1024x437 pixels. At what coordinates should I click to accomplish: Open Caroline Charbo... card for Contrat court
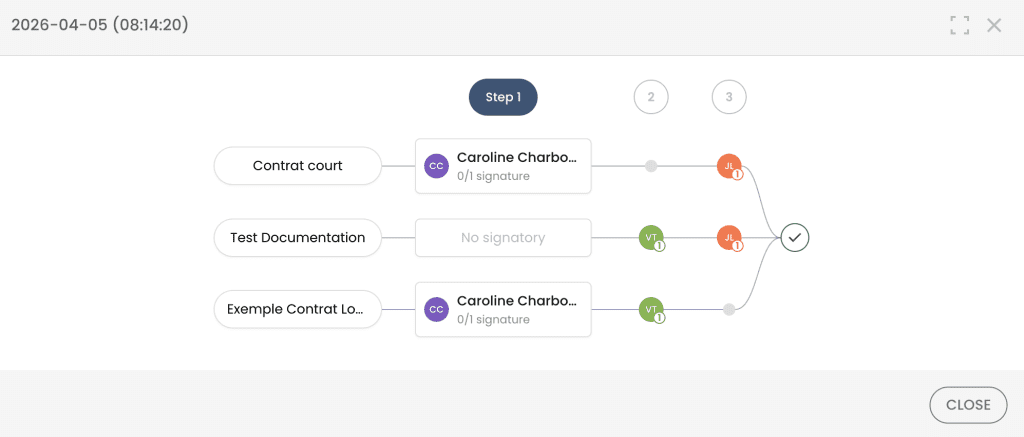pos(516,166)
